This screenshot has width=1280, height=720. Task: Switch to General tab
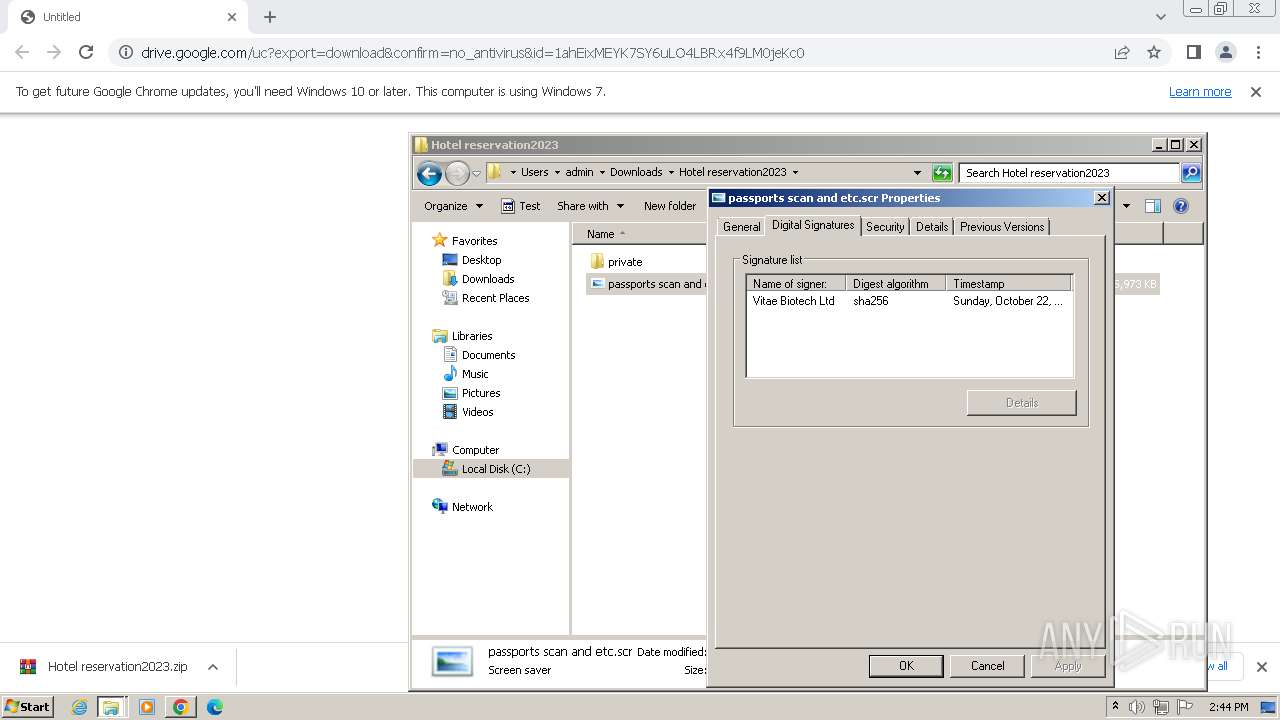coord(742,227)
